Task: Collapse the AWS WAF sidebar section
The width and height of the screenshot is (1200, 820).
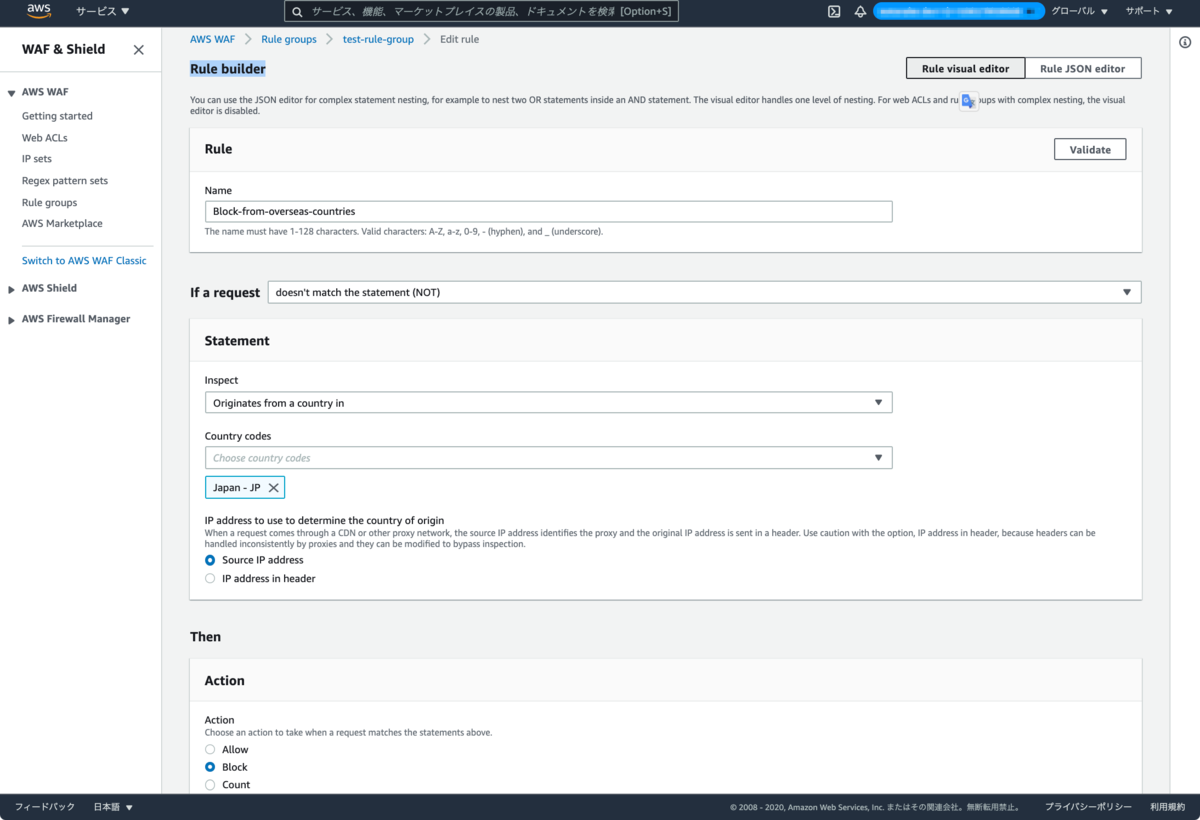Action: [x=11, y=92]
